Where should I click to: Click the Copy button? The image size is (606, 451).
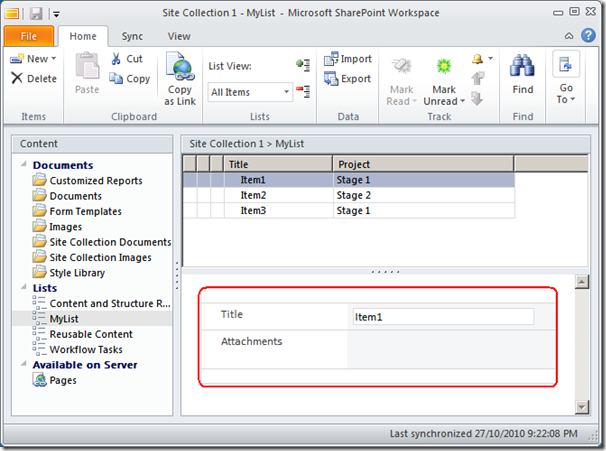(x=130, y=78)
